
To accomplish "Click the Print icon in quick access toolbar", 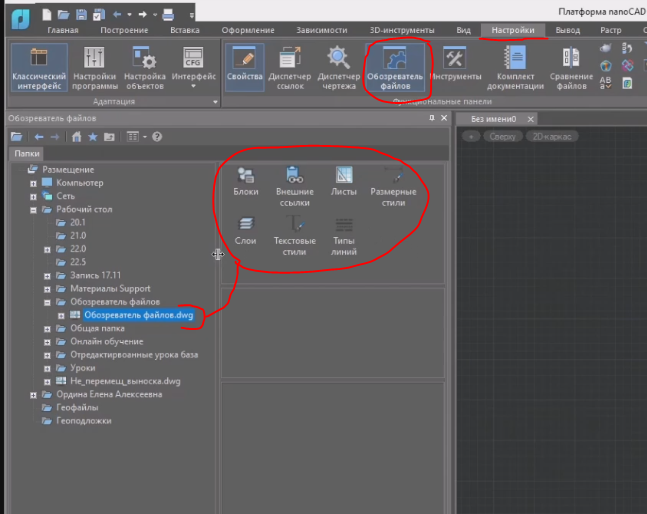I will coord(168,15).
